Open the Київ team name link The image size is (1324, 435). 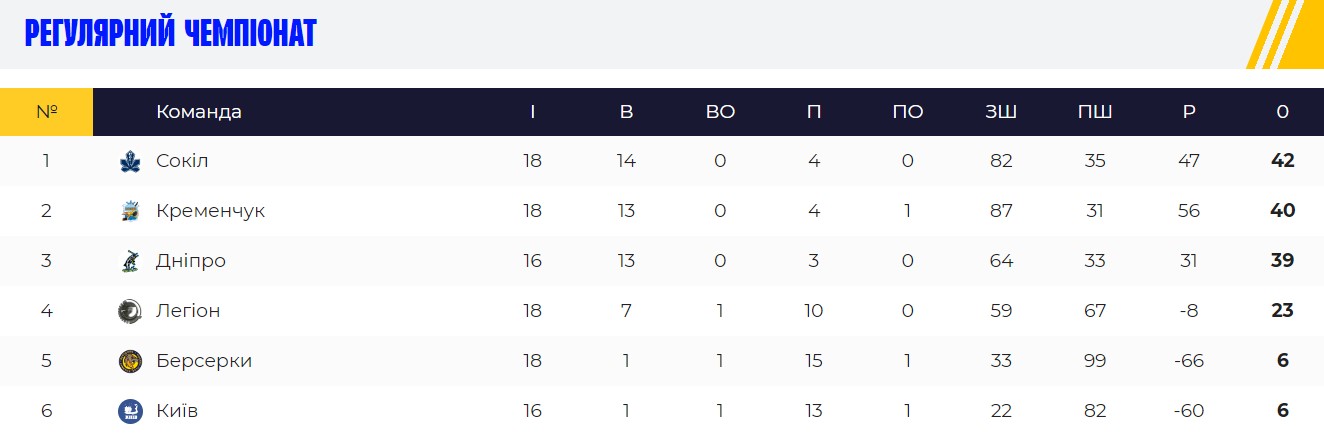[178, 411]
